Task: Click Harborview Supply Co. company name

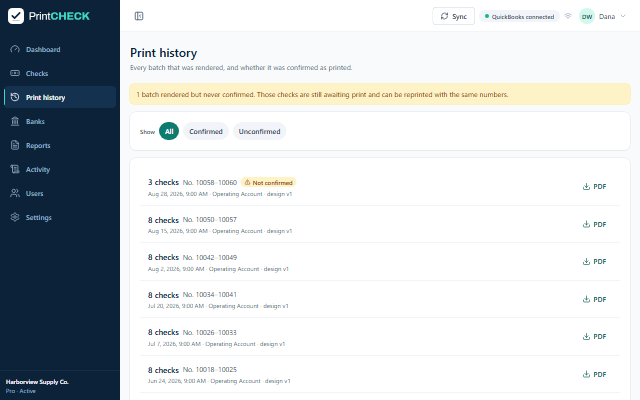Action: 37,382
